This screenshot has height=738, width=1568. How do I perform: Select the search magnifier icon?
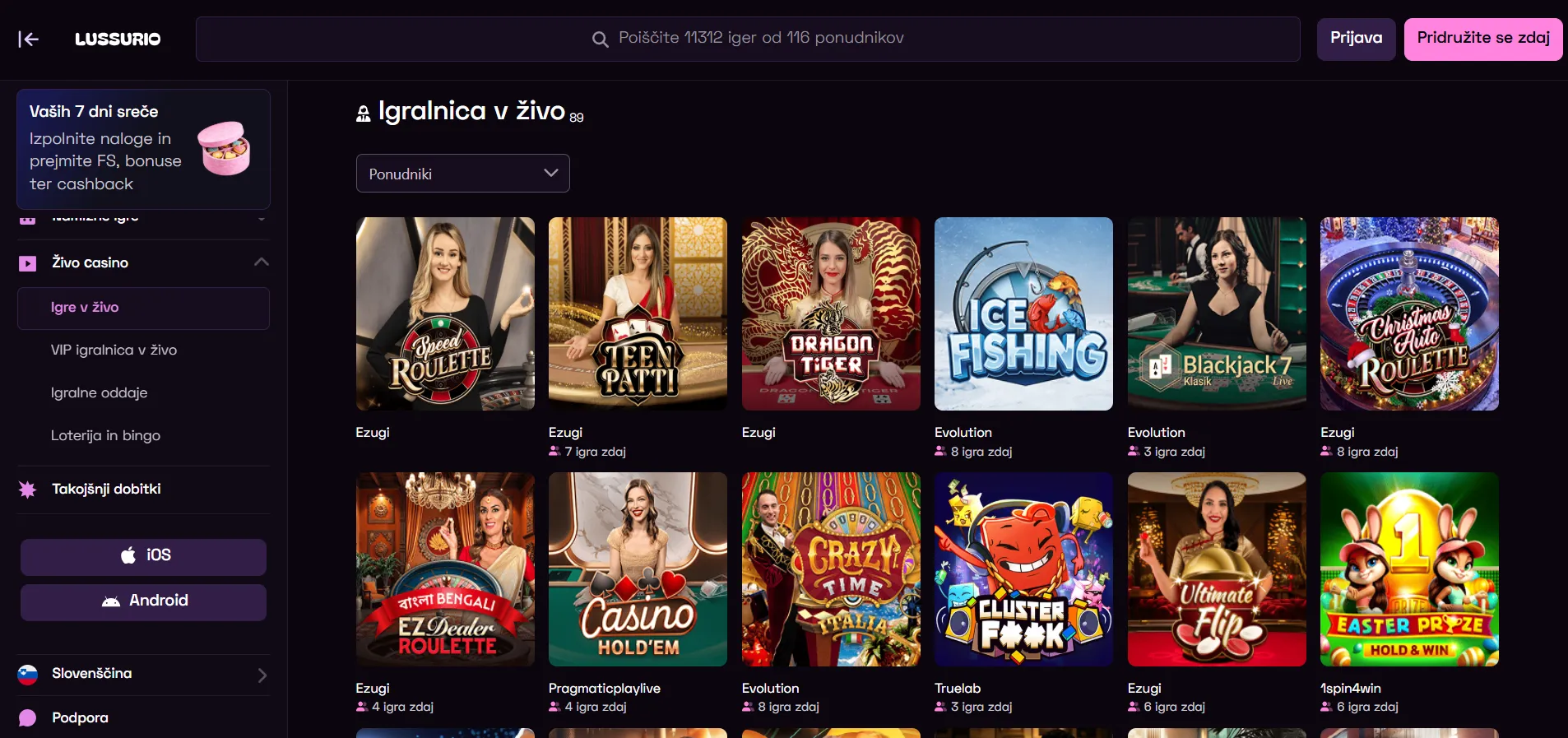(601, 39)
